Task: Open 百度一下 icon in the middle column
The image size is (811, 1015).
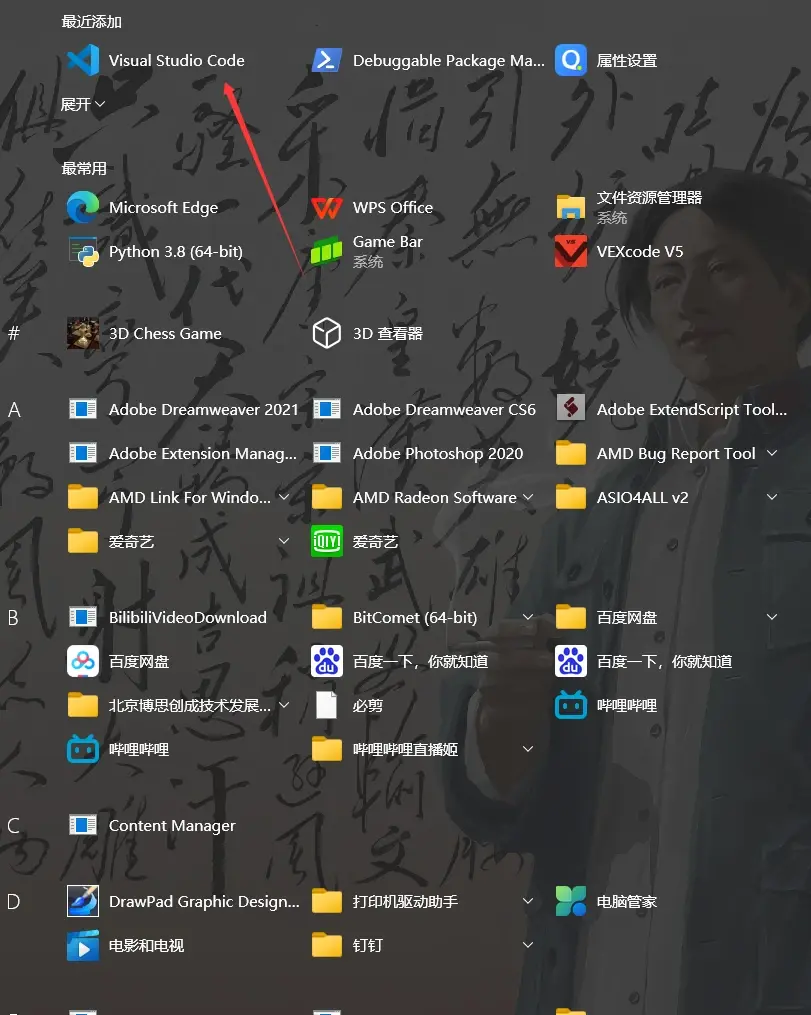Action: pyautogui.click(x=327, y=661)
